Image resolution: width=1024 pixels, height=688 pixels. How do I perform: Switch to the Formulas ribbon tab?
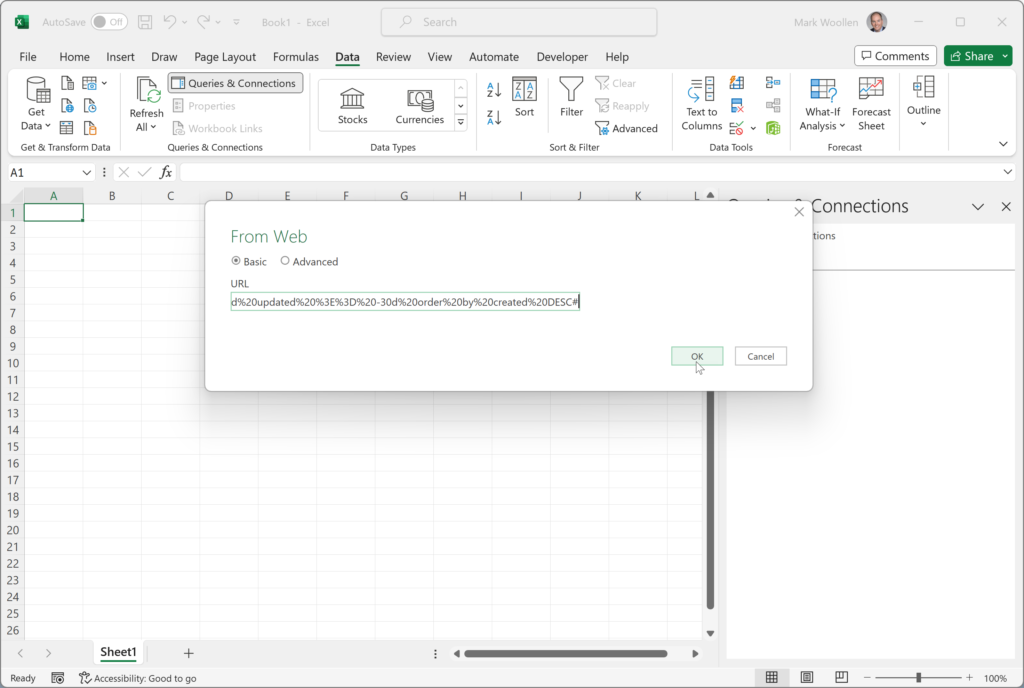(295, 57)
